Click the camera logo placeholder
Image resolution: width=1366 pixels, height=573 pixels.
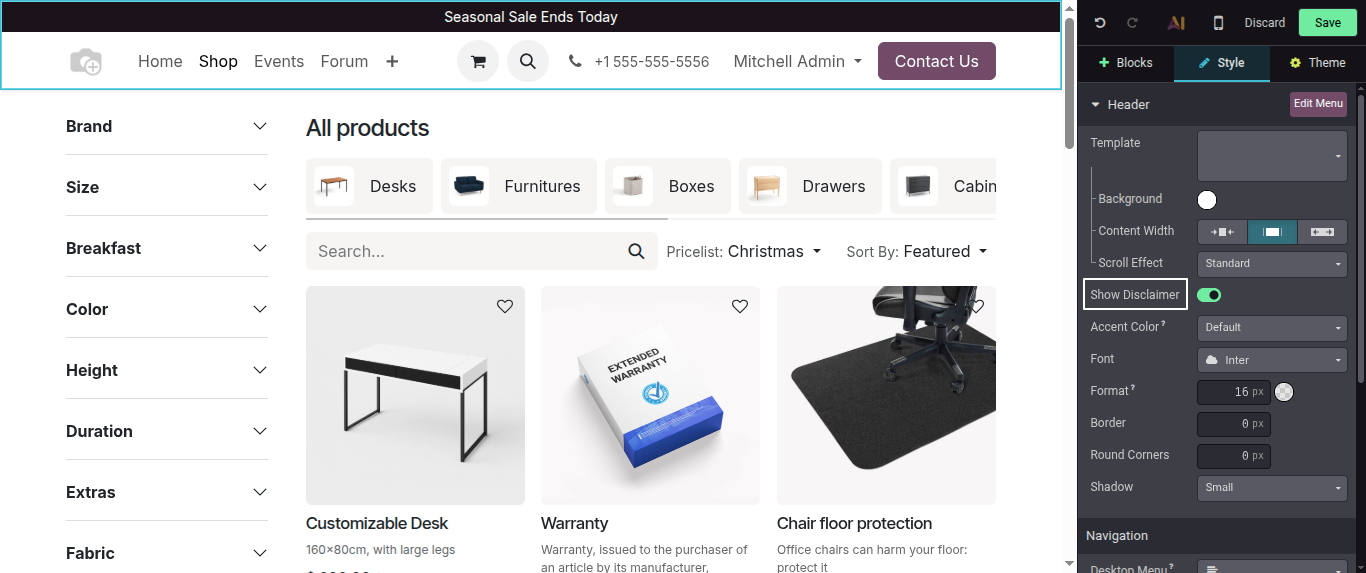pos(86,61)
